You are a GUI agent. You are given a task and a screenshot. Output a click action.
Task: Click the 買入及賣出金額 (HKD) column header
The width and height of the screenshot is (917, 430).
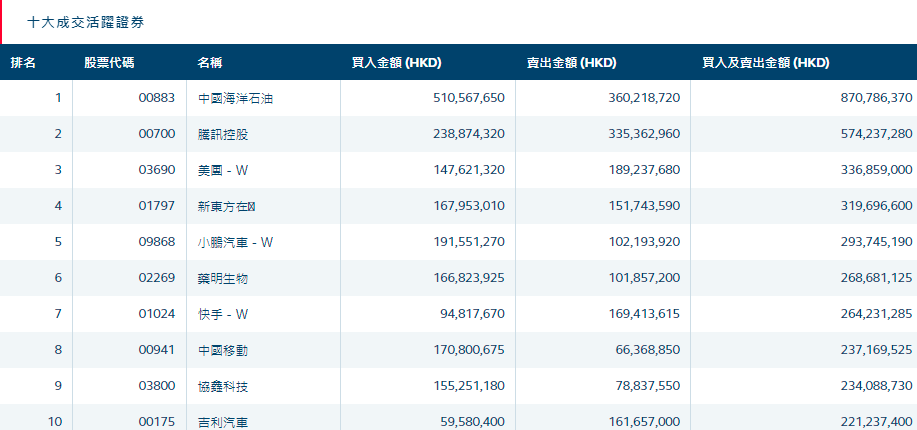pyautogui.click(x=766, y=63)
